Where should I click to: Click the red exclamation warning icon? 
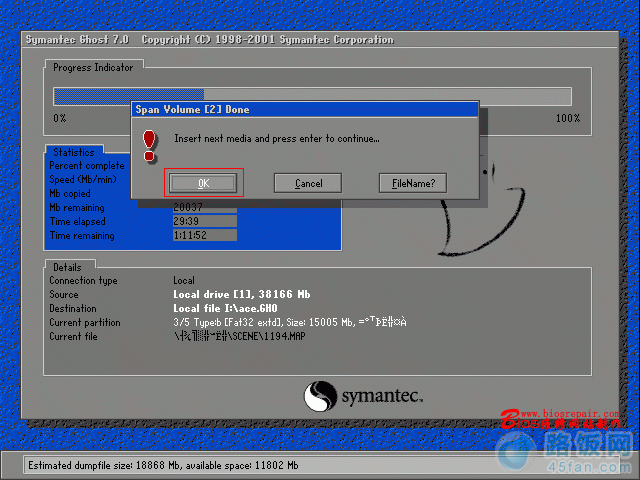pyautogui.click(x=149, y=146)
